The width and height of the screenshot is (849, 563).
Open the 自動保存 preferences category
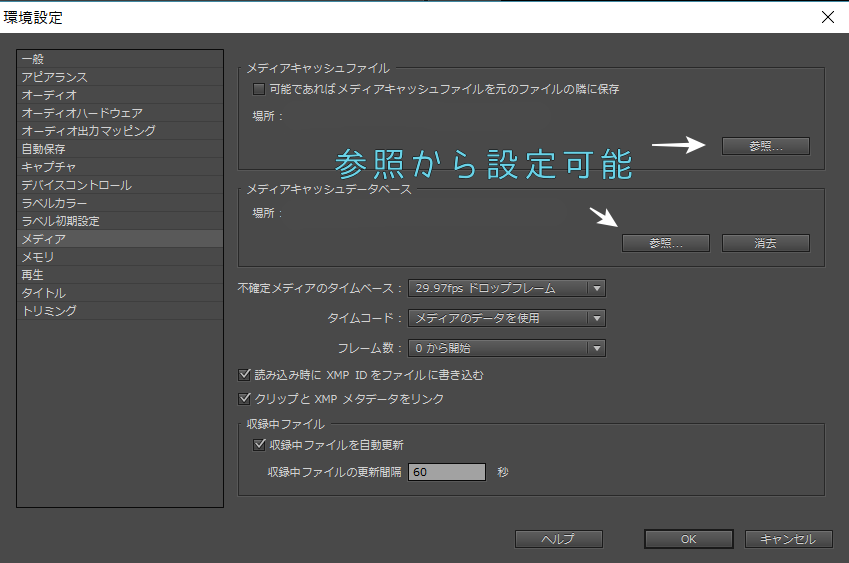click(45, 149)
